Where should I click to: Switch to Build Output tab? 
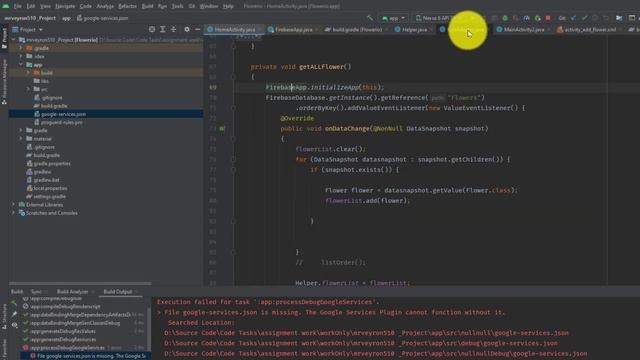pyautogui.click(x=118, y=291)
